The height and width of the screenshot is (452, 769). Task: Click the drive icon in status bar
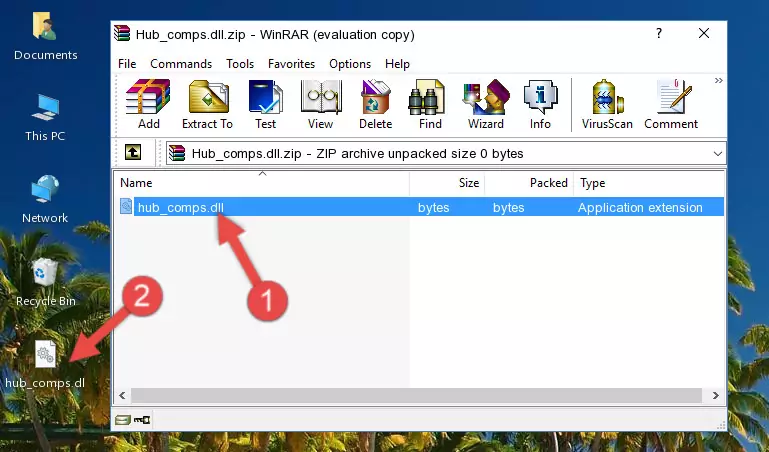tap(123, 419)
